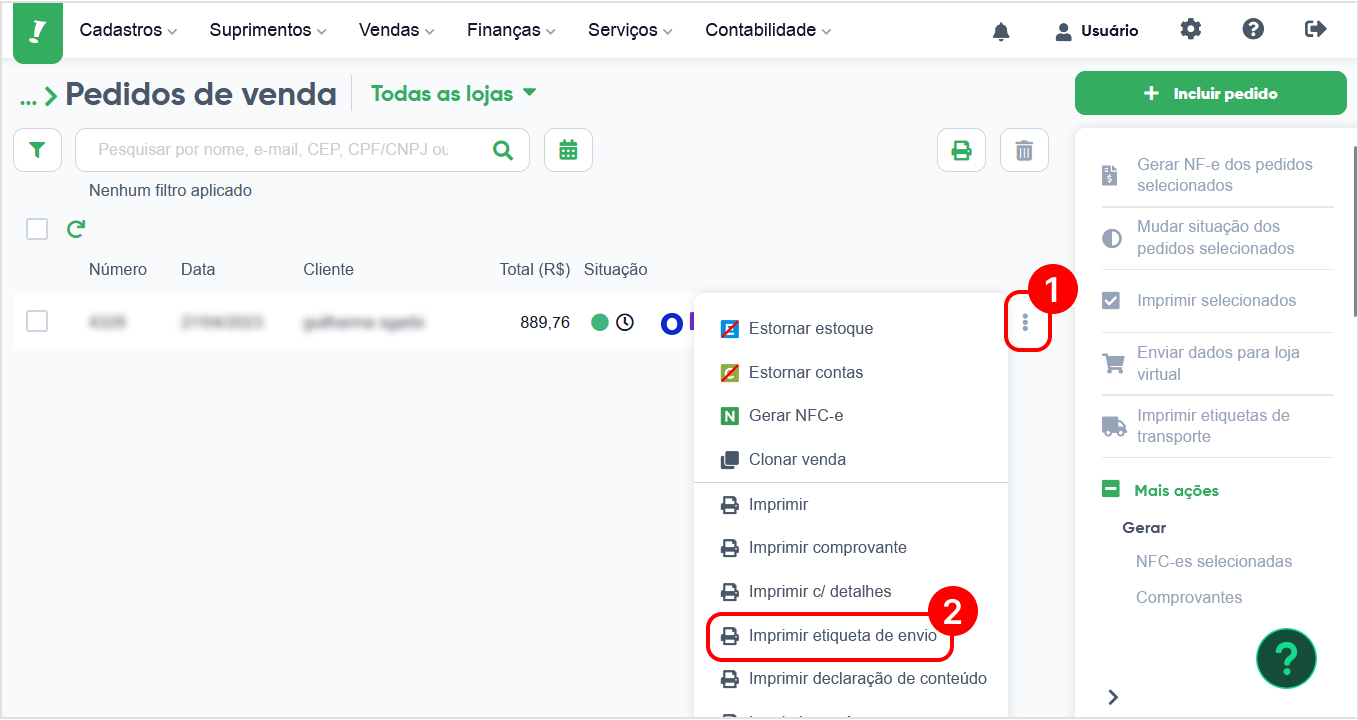Click the blue circle store icon in row

pyautogui.click(x=672, y=323)
